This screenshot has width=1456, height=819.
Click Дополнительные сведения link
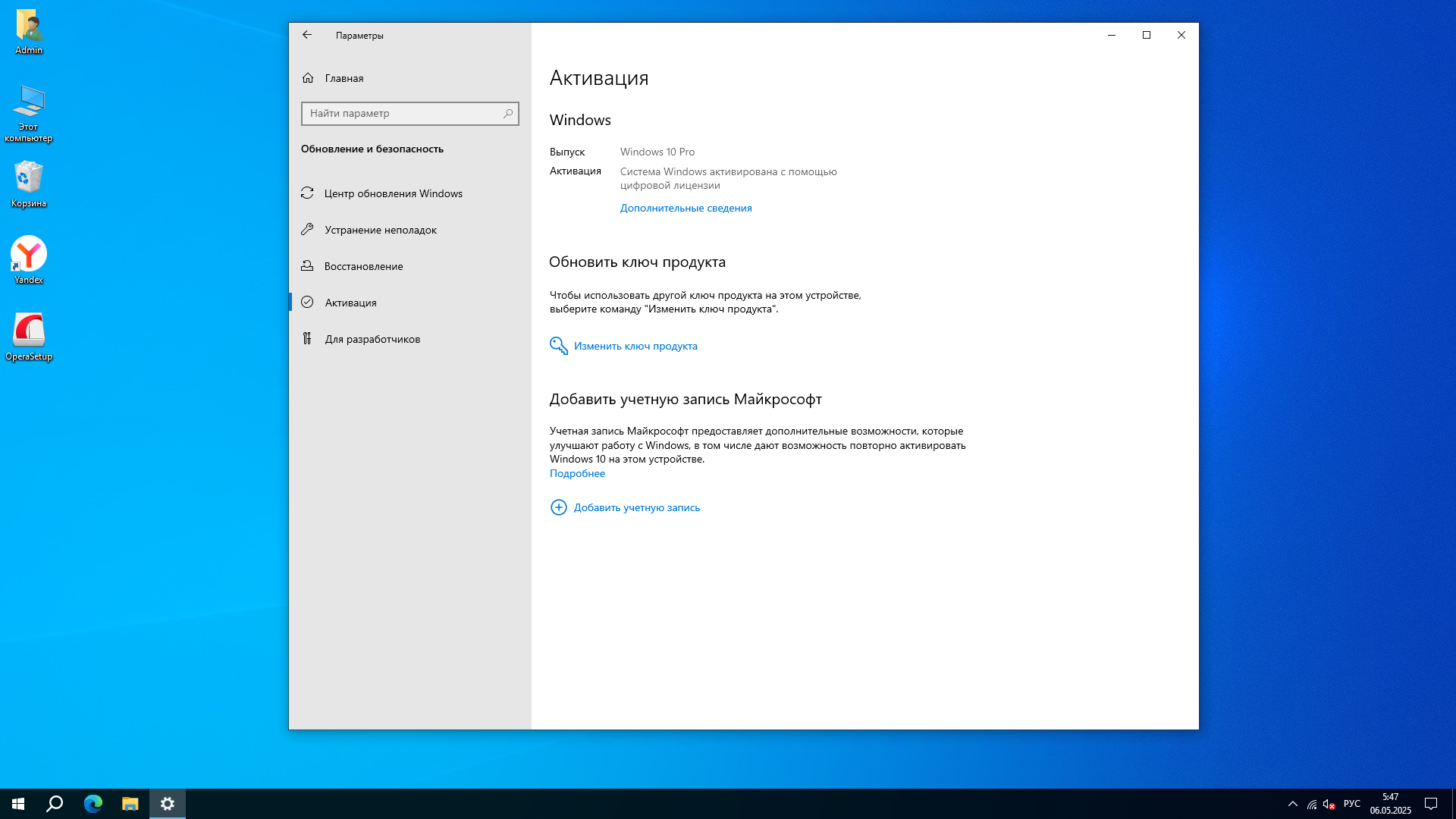[x=686, y=208]
